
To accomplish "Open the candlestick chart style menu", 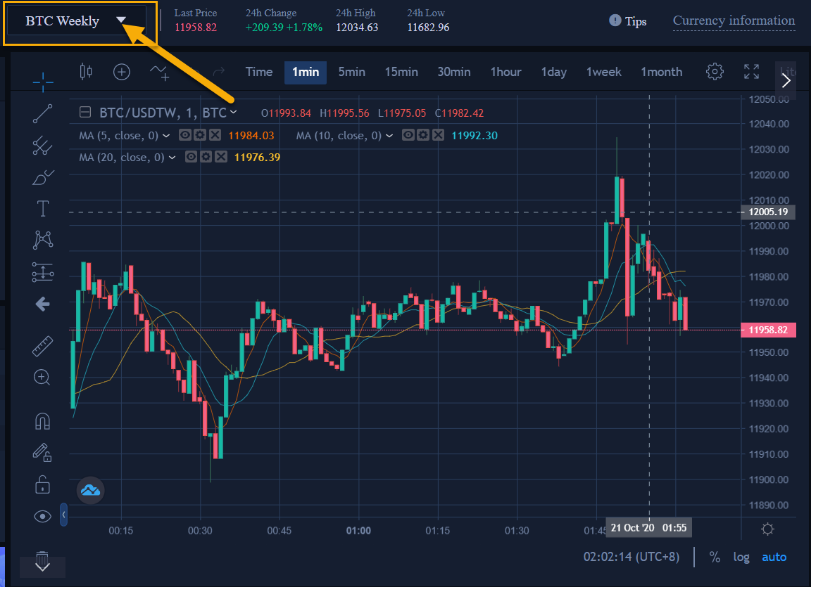I will [86, 72].
